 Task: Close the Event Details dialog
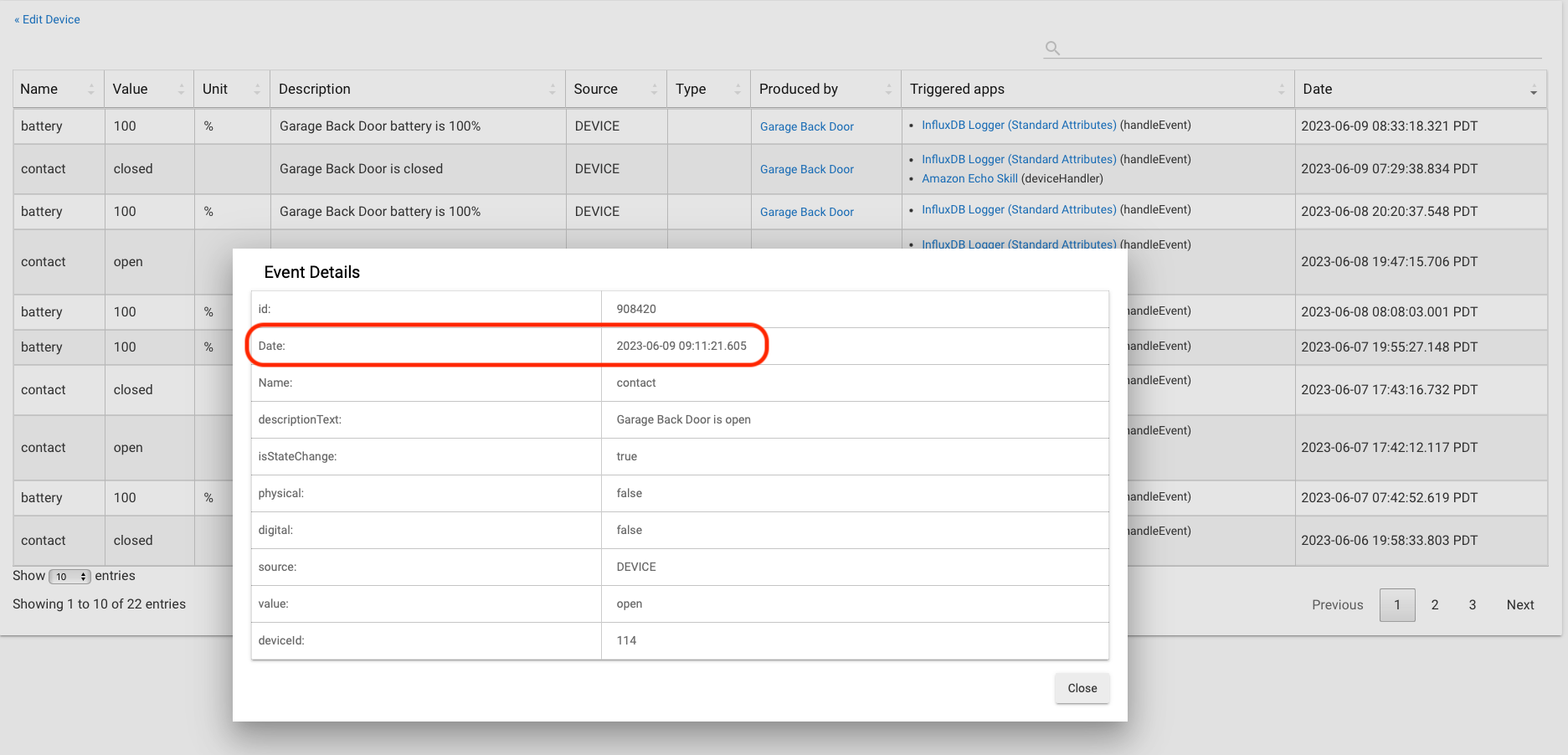coord(1082,688)
